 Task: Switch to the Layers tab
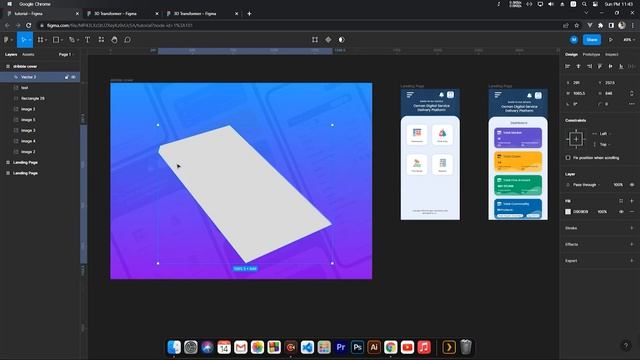11,54
